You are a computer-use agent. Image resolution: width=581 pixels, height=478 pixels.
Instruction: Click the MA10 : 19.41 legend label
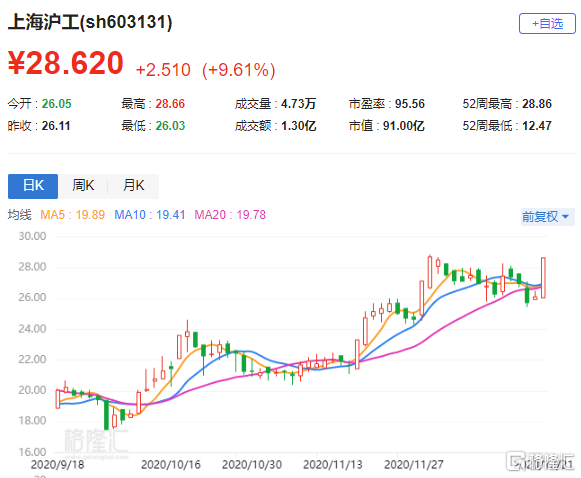click(x=150, y=215)
